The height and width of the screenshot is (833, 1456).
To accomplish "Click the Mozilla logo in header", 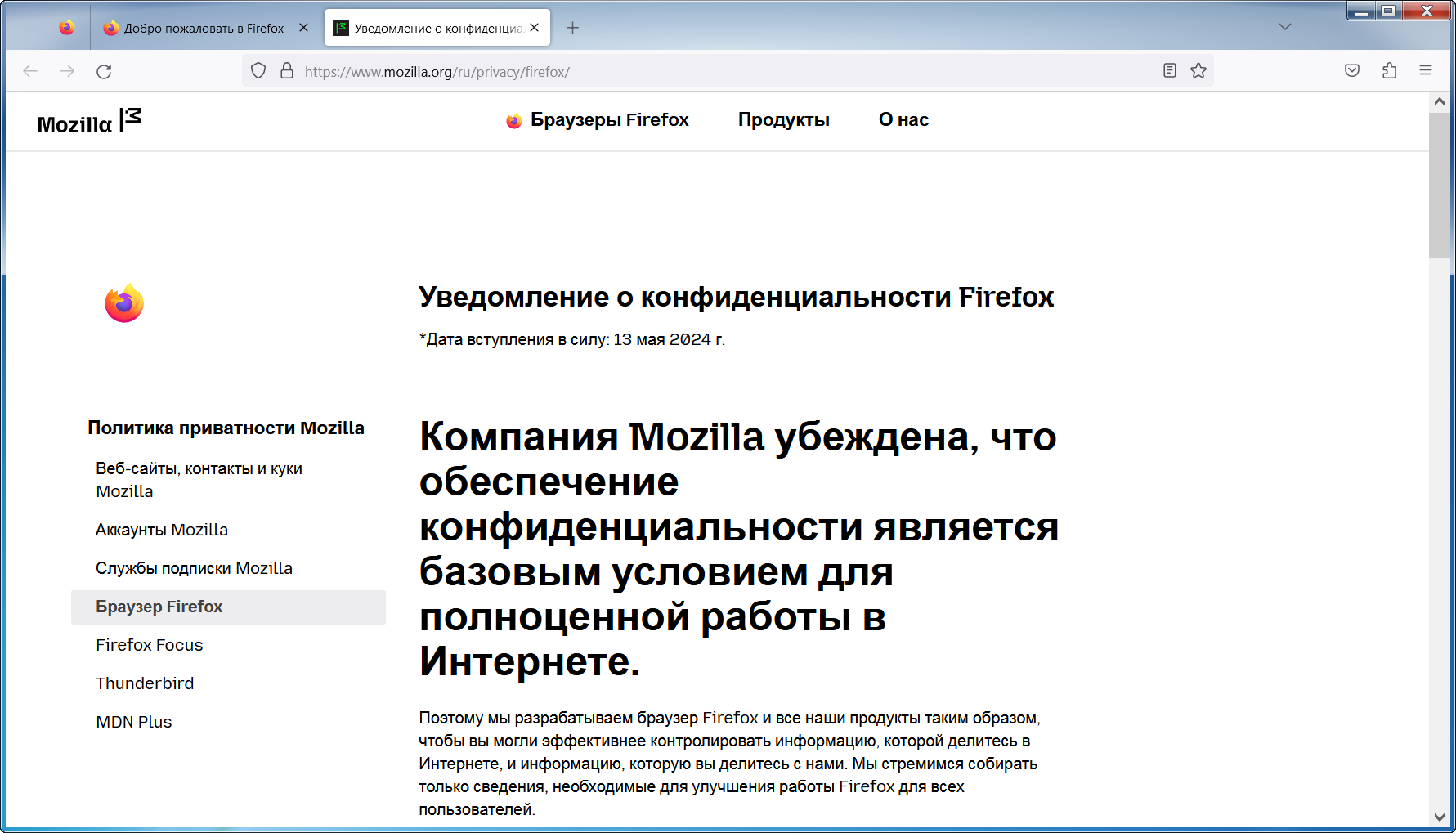I will [89, 121].
